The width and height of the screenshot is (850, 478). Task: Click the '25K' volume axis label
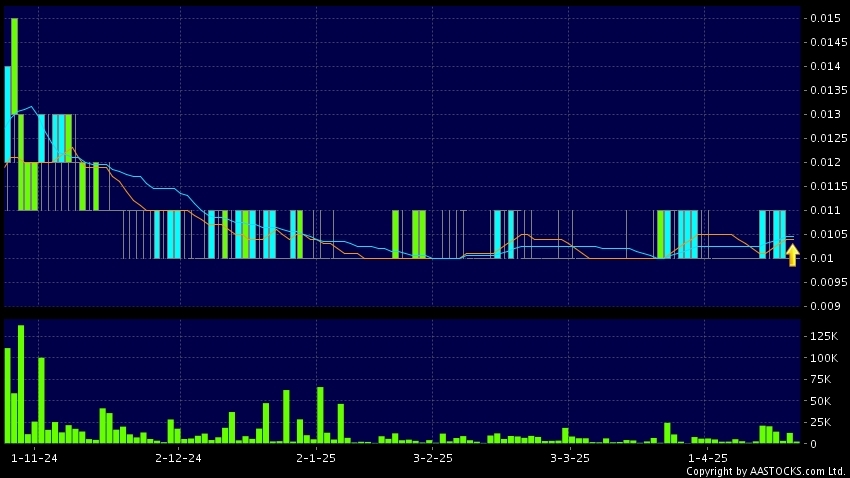(821, 422)
